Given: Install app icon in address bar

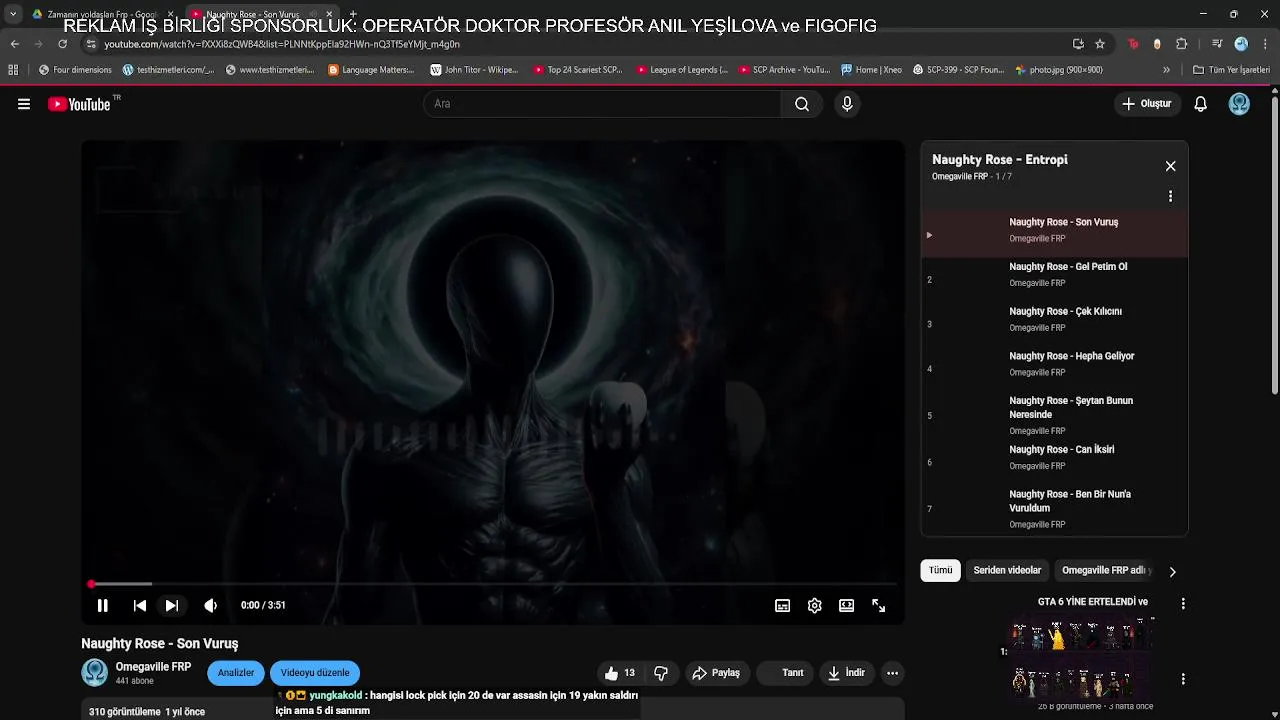Looking at the screenshot, I should 1078,44.
